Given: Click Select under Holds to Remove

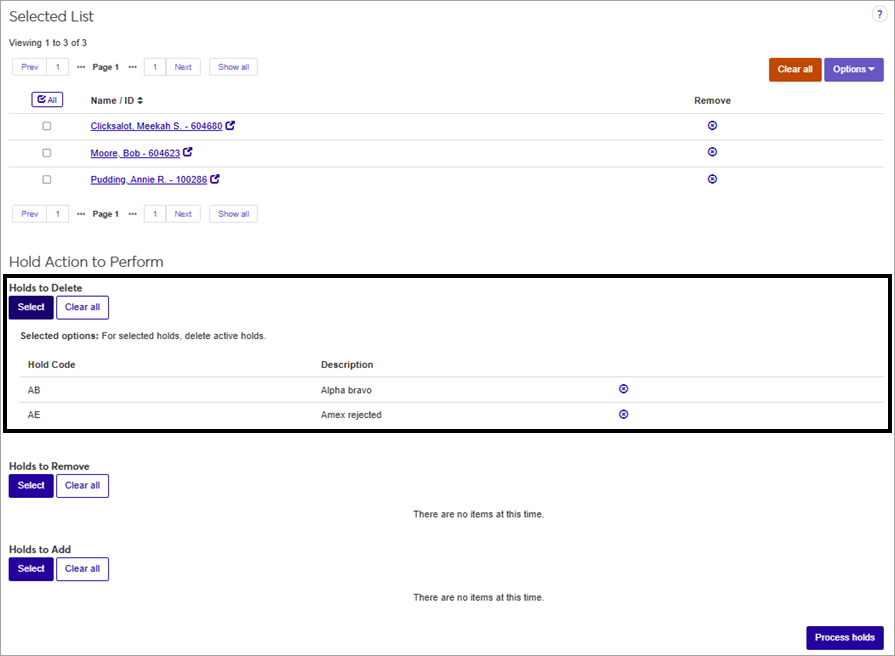Looking at the screenshot, I should (x=31, y=486).
